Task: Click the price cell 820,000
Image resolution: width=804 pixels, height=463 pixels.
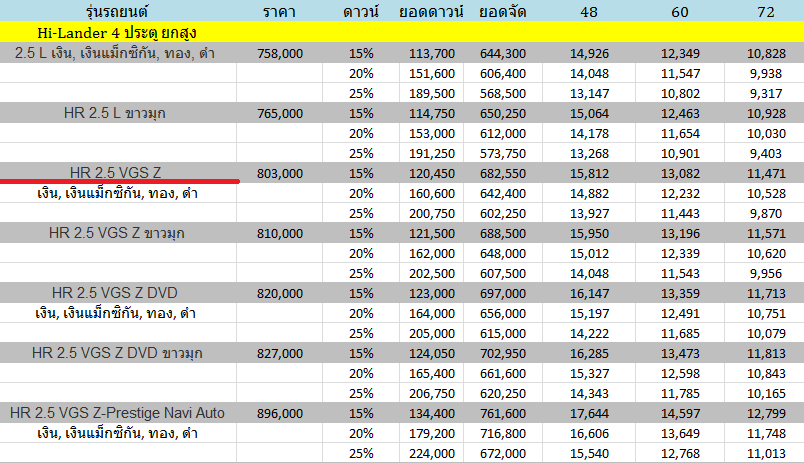Action: pyautogui.click(x=280, y=294)
